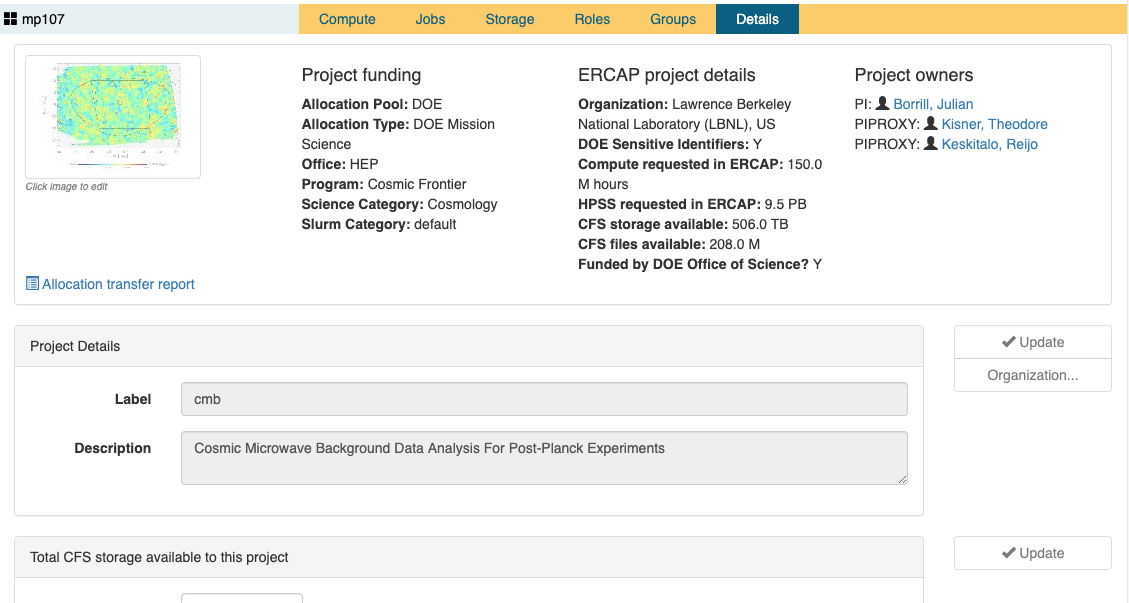The width and height of the screenshot is (1129, 603).
Task: Follow the Kisner, Theodore link
Action: [x=994, y=124]
